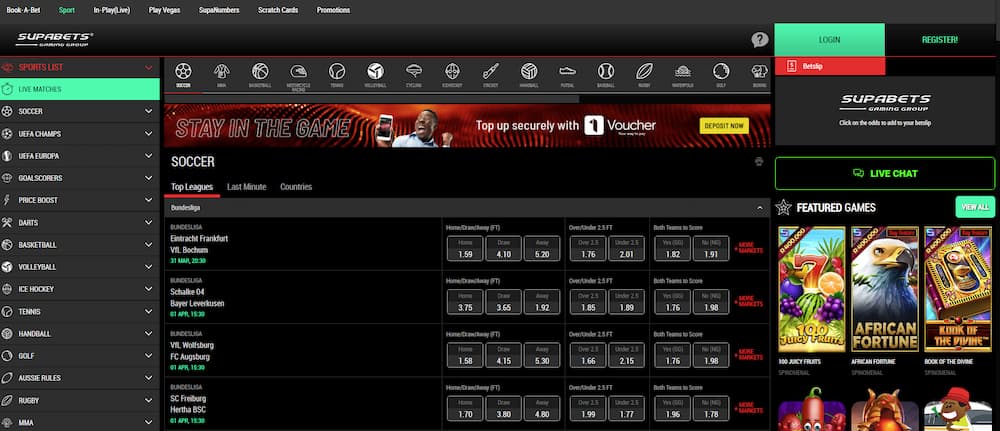Click VIEW ALL featured games
Viewport: 1000px width, 431px height.
click(x=974, y=207)
